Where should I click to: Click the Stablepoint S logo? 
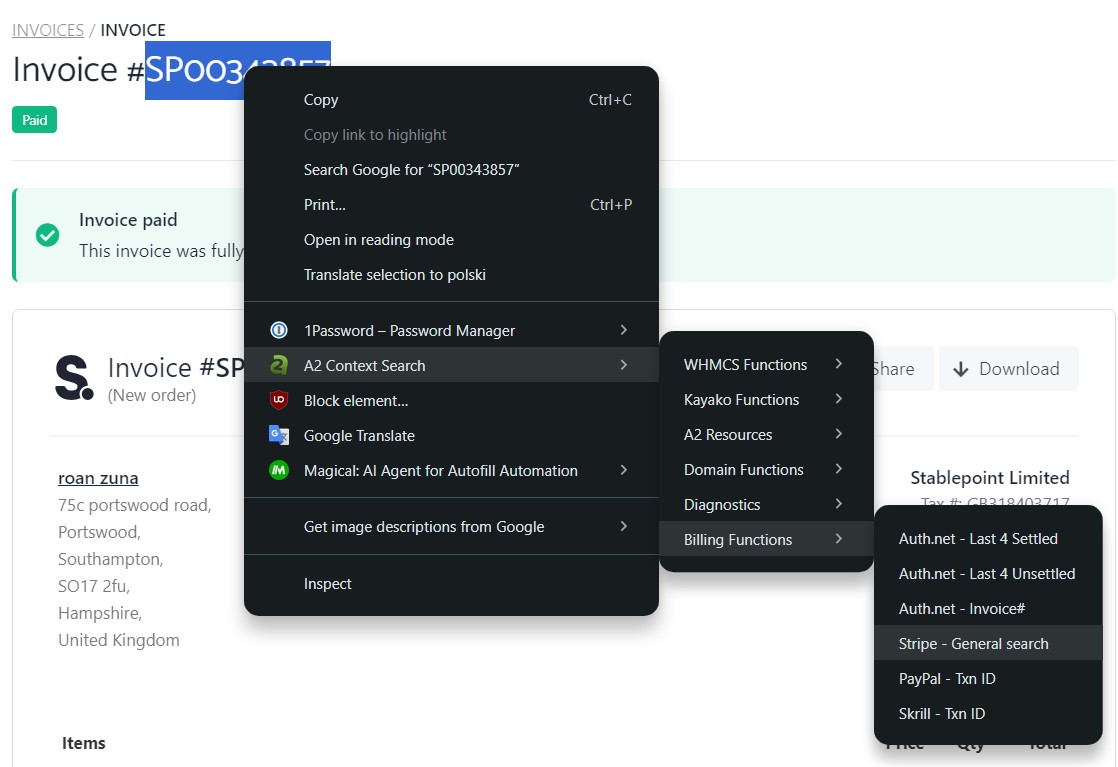click(74, 378)
